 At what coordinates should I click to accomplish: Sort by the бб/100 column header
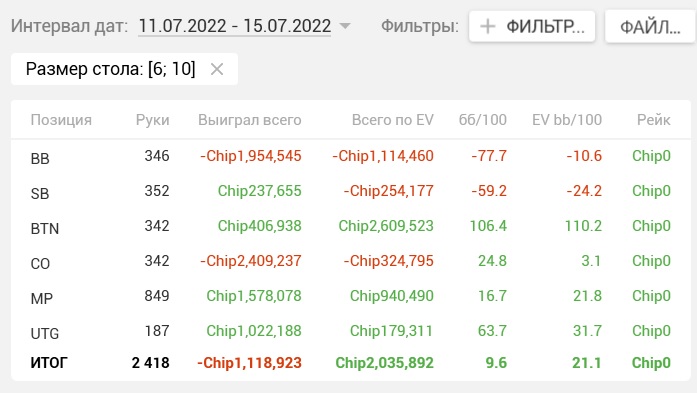[x=483, y=120]
